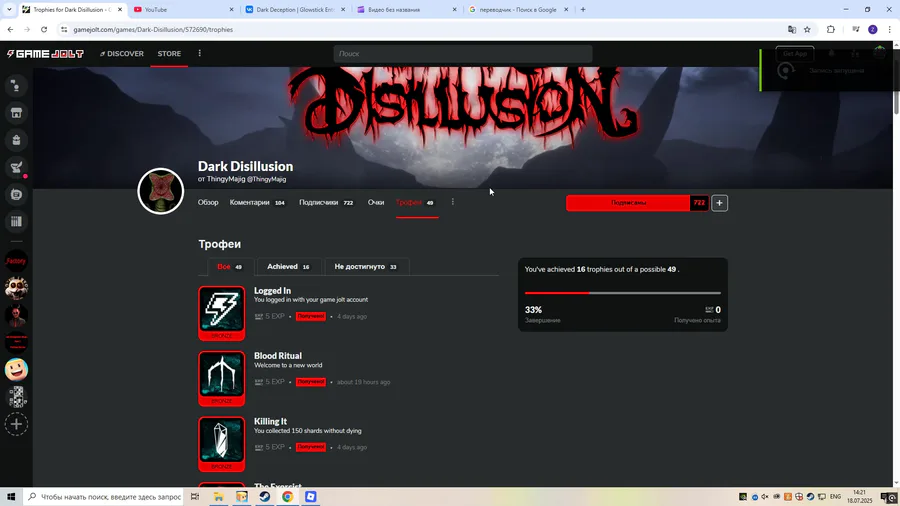Open File Explorer from the taskbar

pos(219,497)
